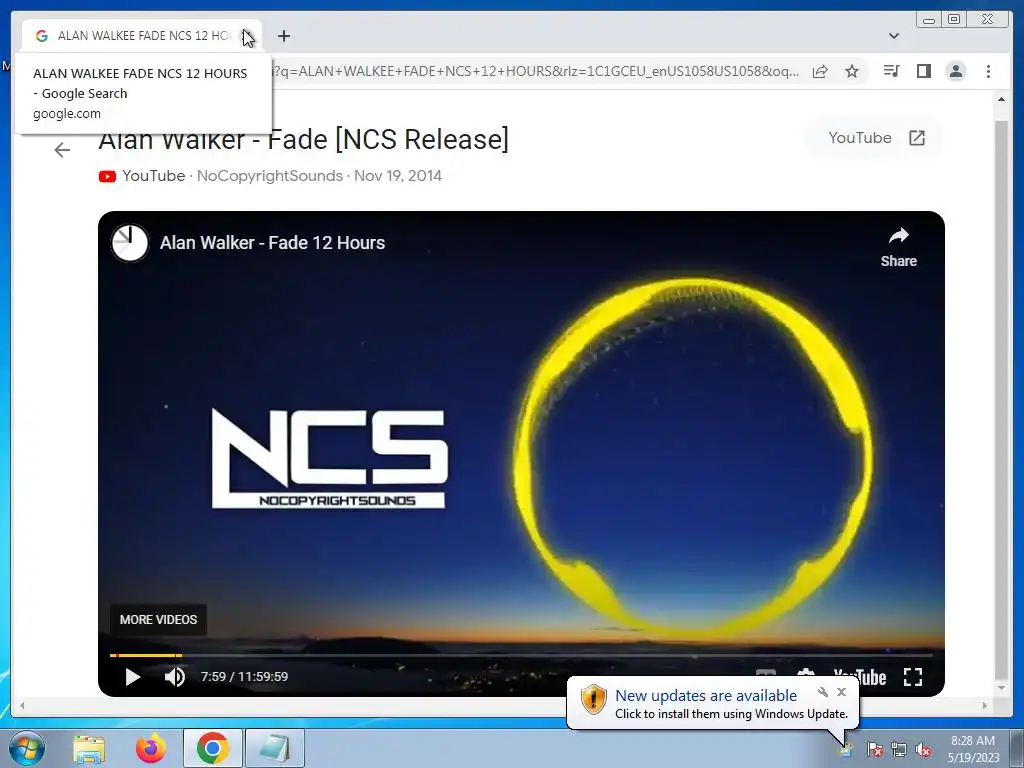Open video on YouTube via top-right button
Image resolution: width=1024 pixels, height=768 pixels.
click(876, 138)
